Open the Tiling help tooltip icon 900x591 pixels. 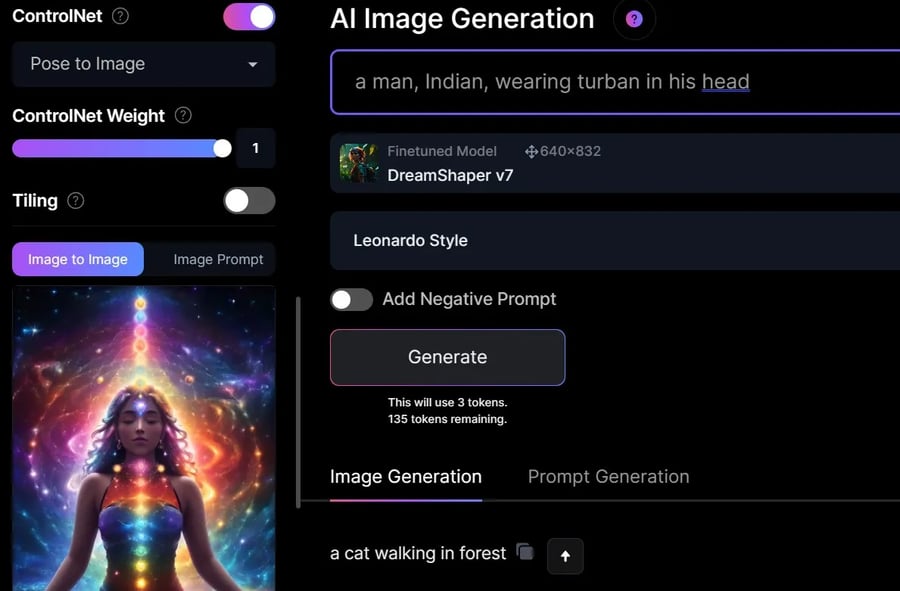pos(76,201)
